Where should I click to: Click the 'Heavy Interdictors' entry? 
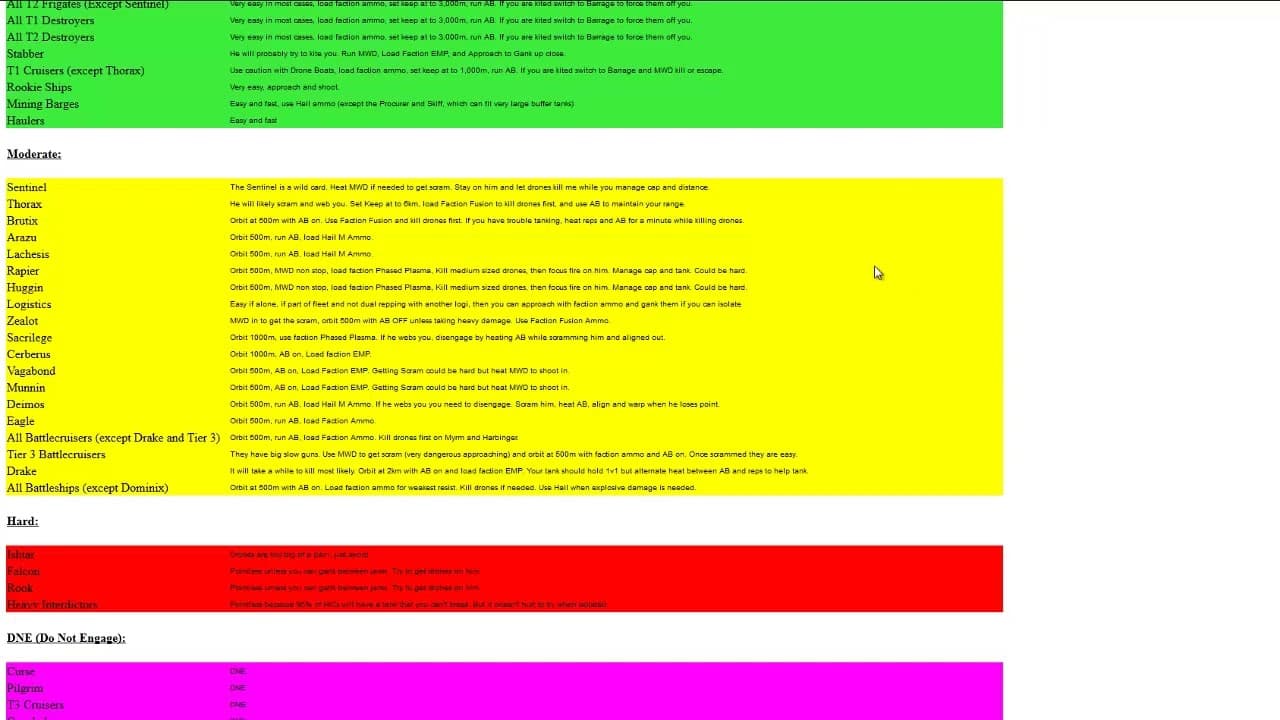tap(52, 604)
